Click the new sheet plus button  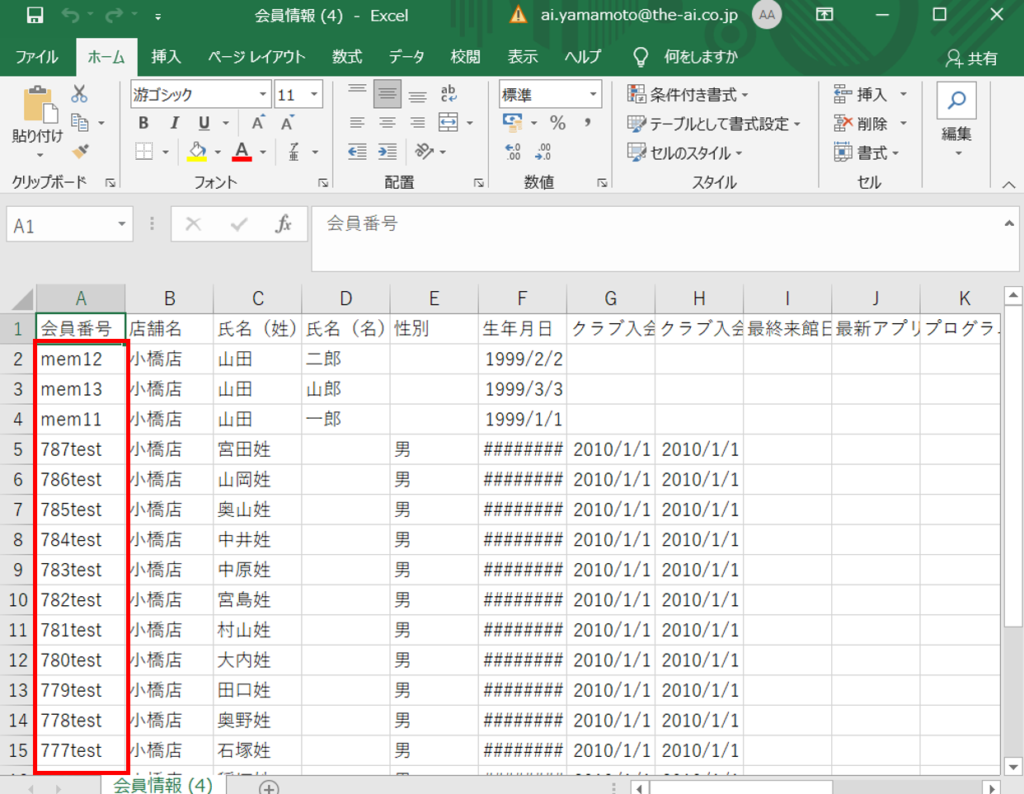point(268,787)
